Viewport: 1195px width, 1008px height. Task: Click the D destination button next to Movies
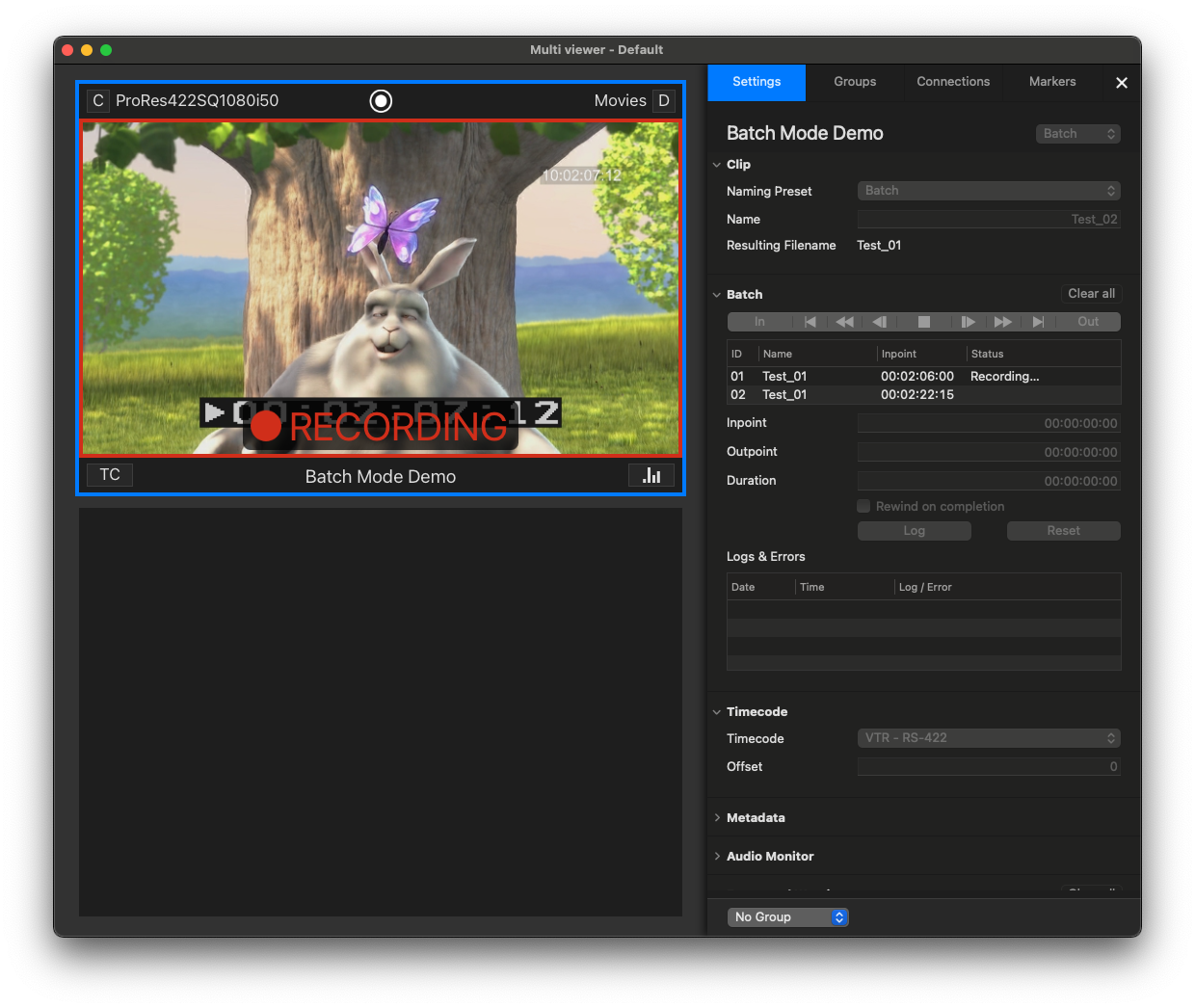click(664, 101)
